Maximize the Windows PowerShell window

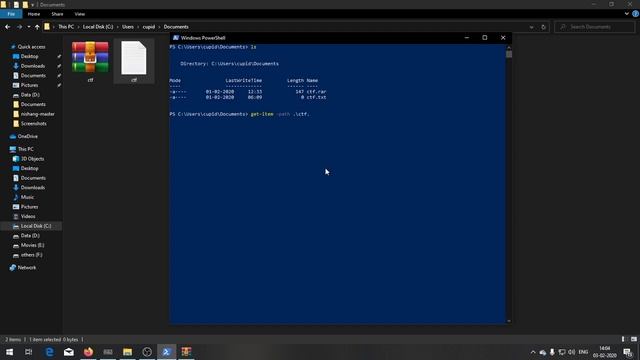pyautogui.click(x=484, y=38)
